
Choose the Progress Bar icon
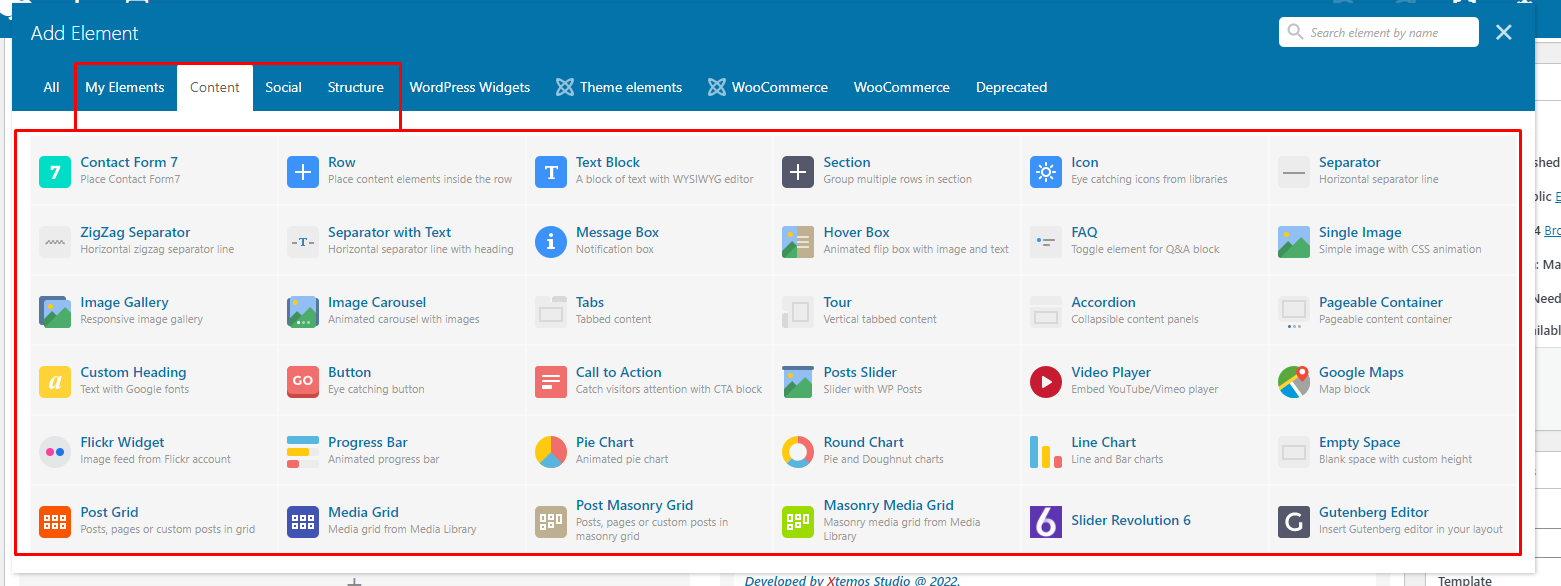coord(303,452)
